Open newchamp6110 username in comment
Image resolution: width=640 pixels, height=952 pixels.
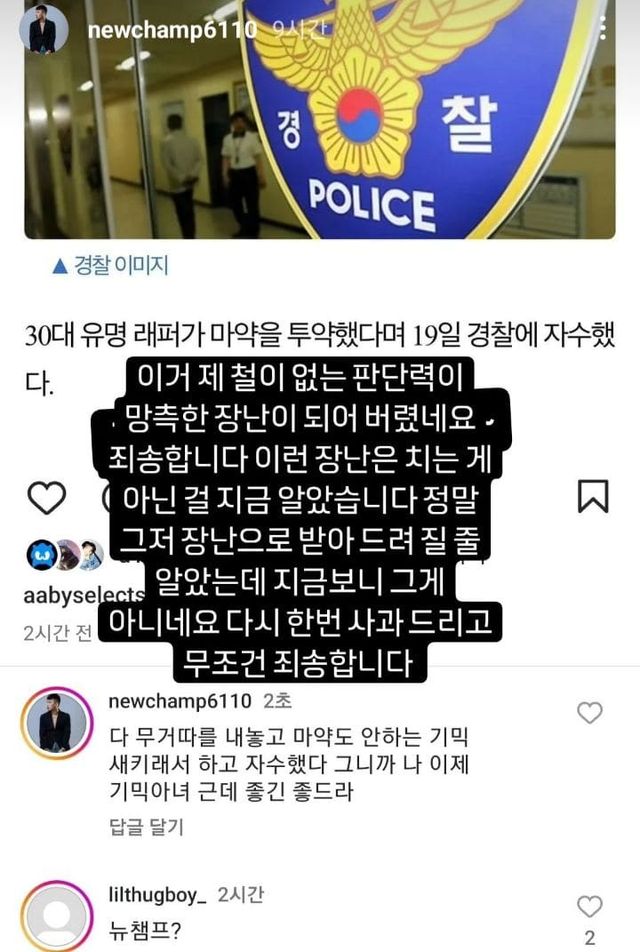click(180, 701)
